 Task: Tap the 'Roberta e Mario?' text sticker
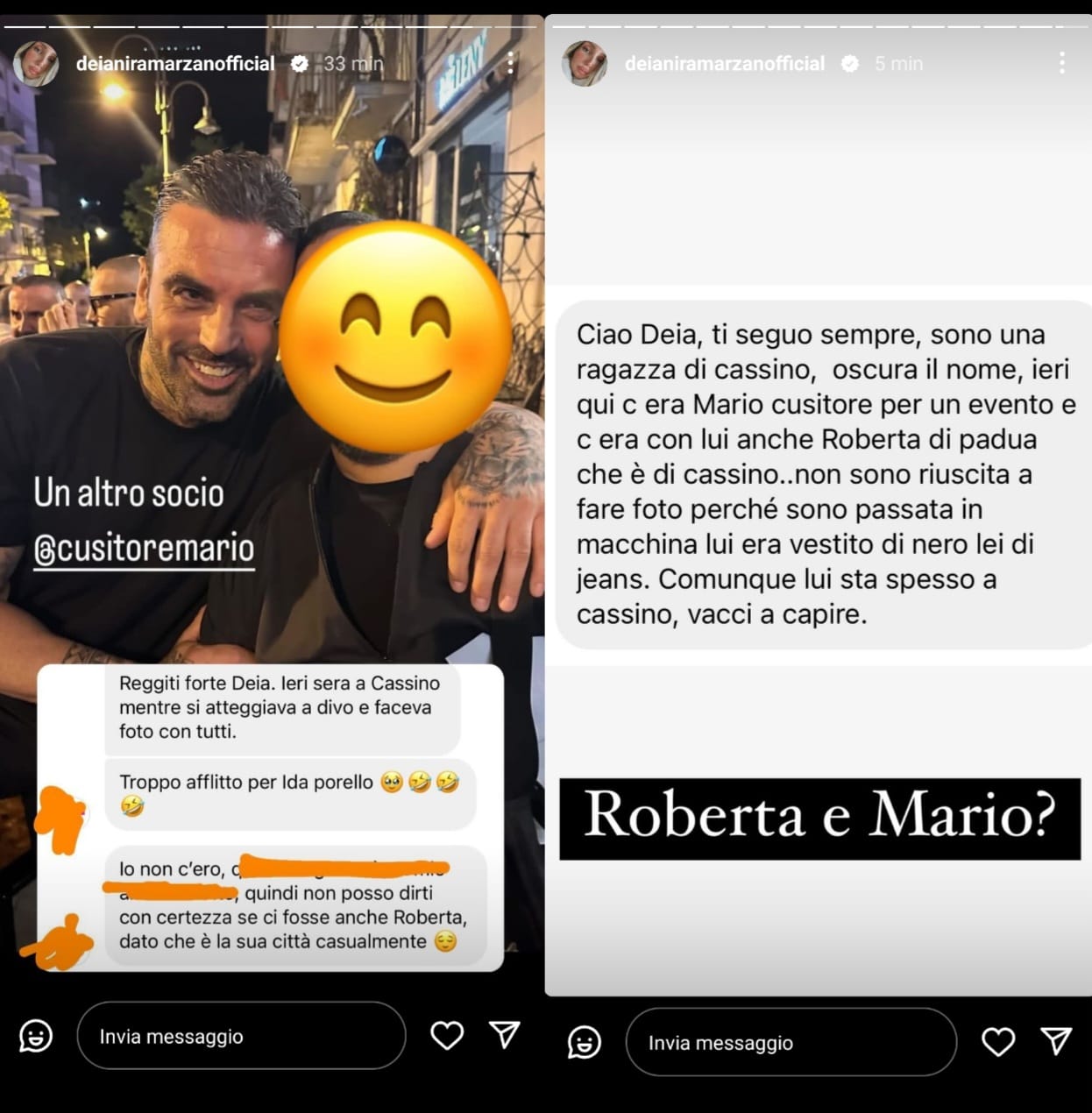[x=819, y=819]
